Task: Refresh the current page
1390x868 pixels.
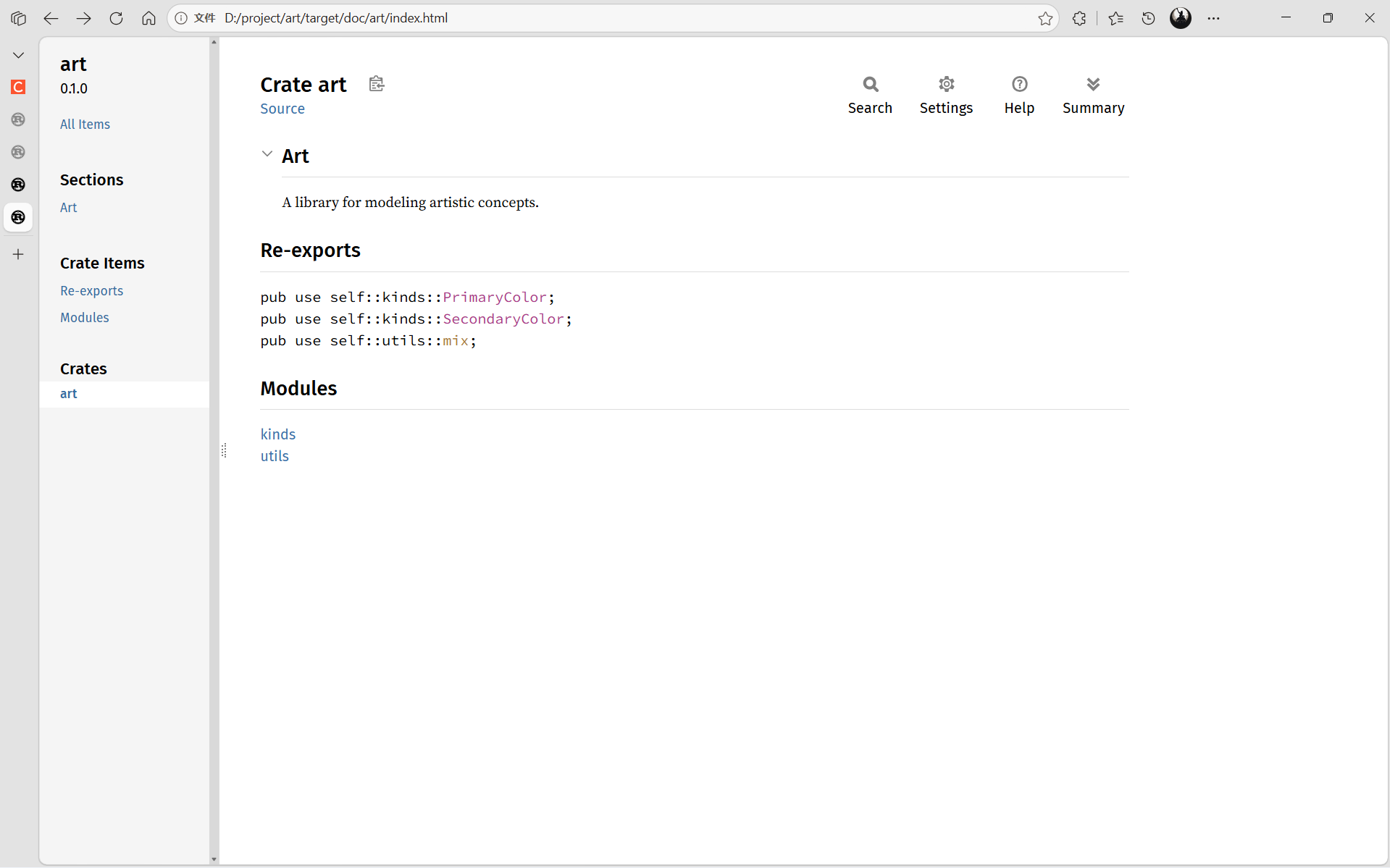Action: (x=116, y=18)
